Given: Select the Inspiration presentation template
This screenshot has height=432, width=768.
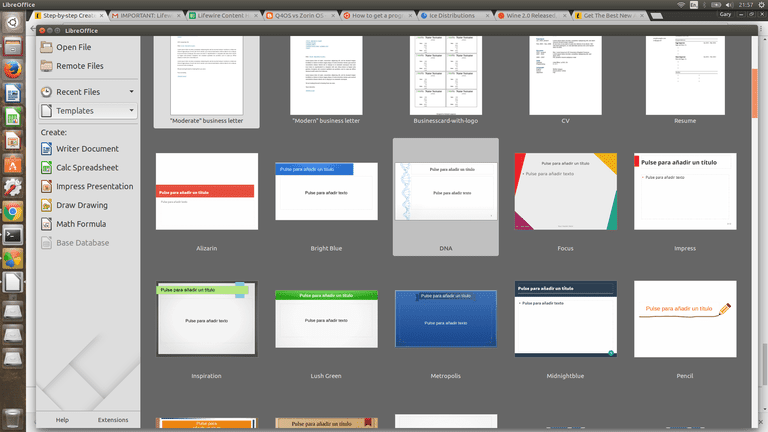Looking at the screenshot, I should [207, 324].
